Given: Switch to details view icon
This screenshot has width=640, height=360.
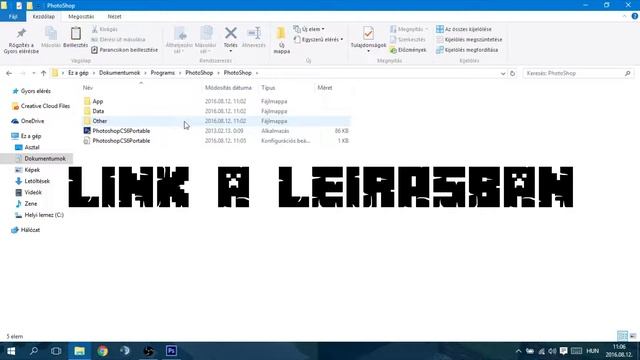Looking at the screenshot, I should [622, 336].
